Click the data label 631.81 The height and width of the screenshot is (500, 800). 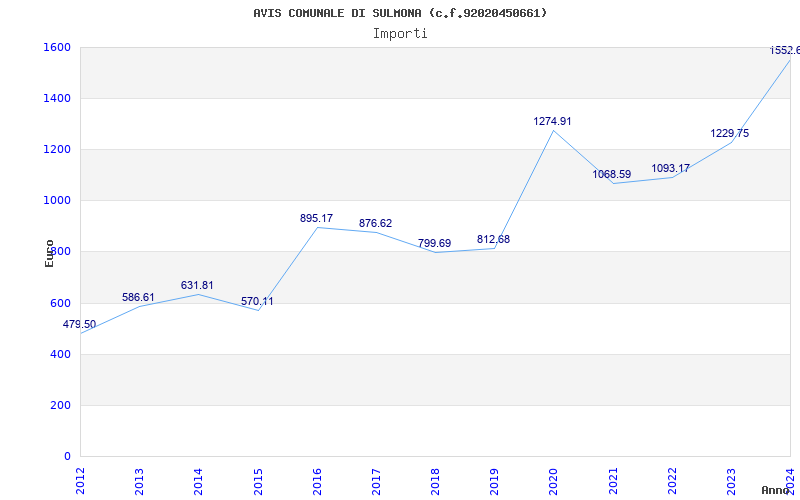coord(197,285)
